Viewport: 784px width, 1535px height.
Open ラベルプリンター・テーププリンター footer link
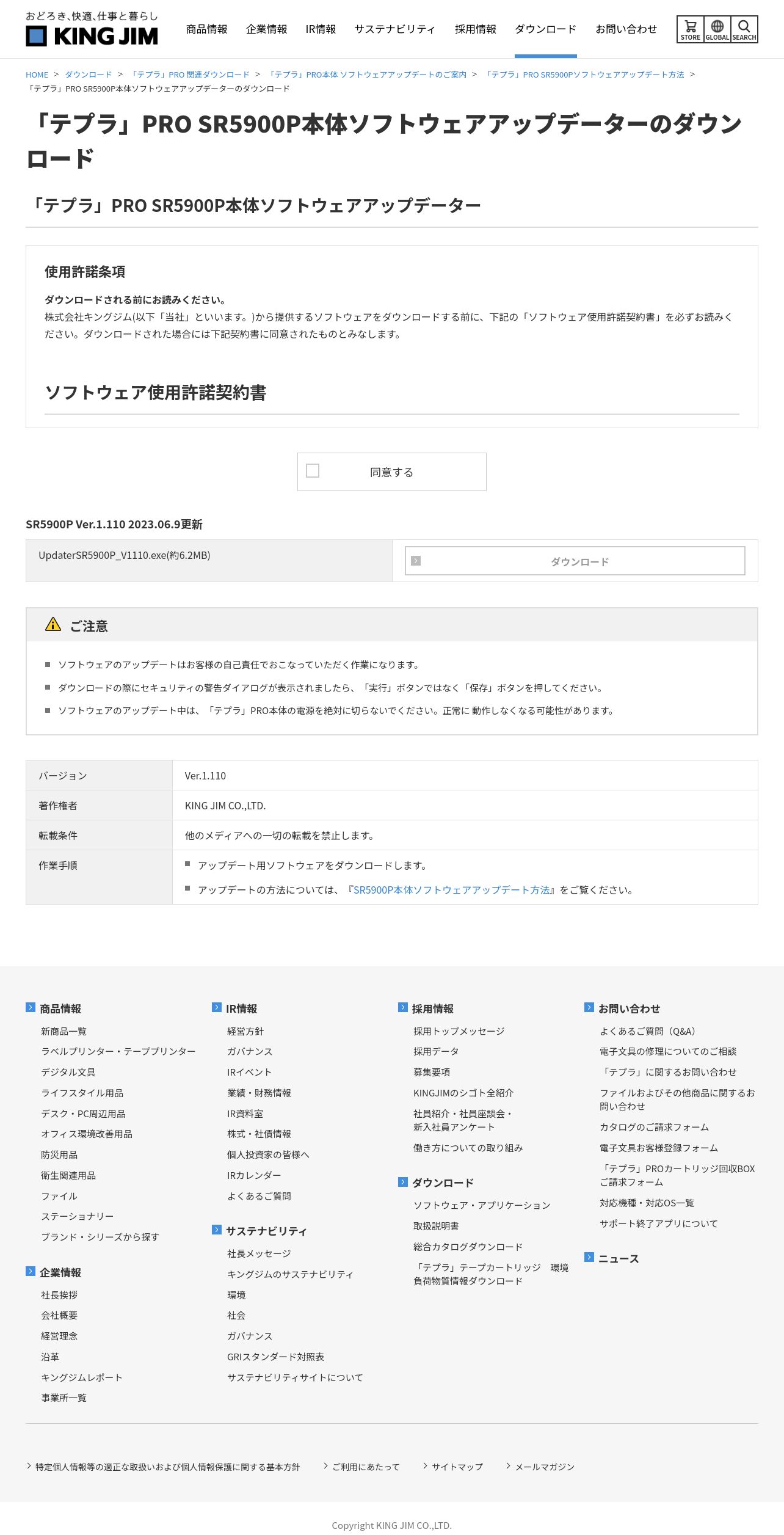(x=118, y=1051)
